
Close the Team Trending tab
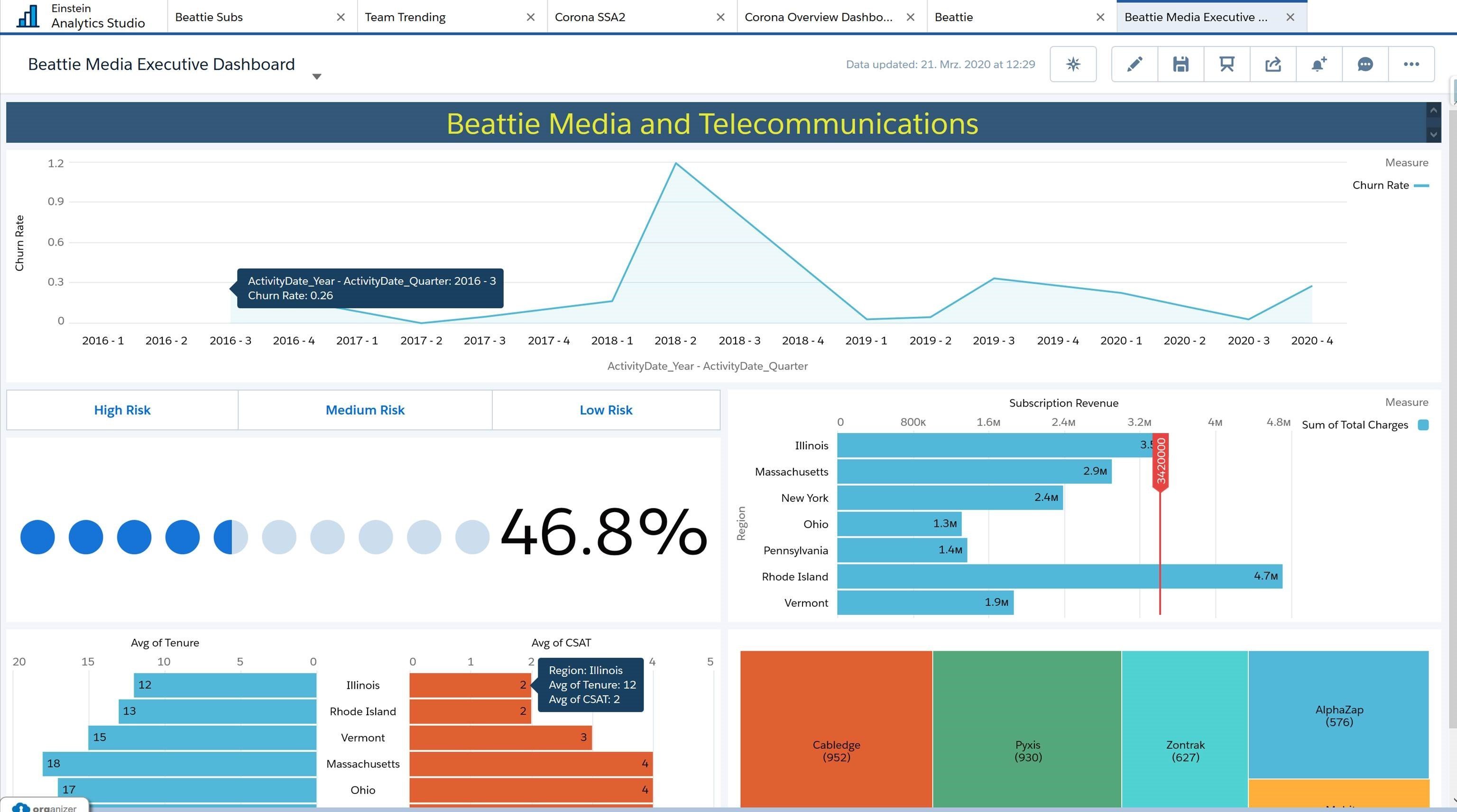pos(531,17)
